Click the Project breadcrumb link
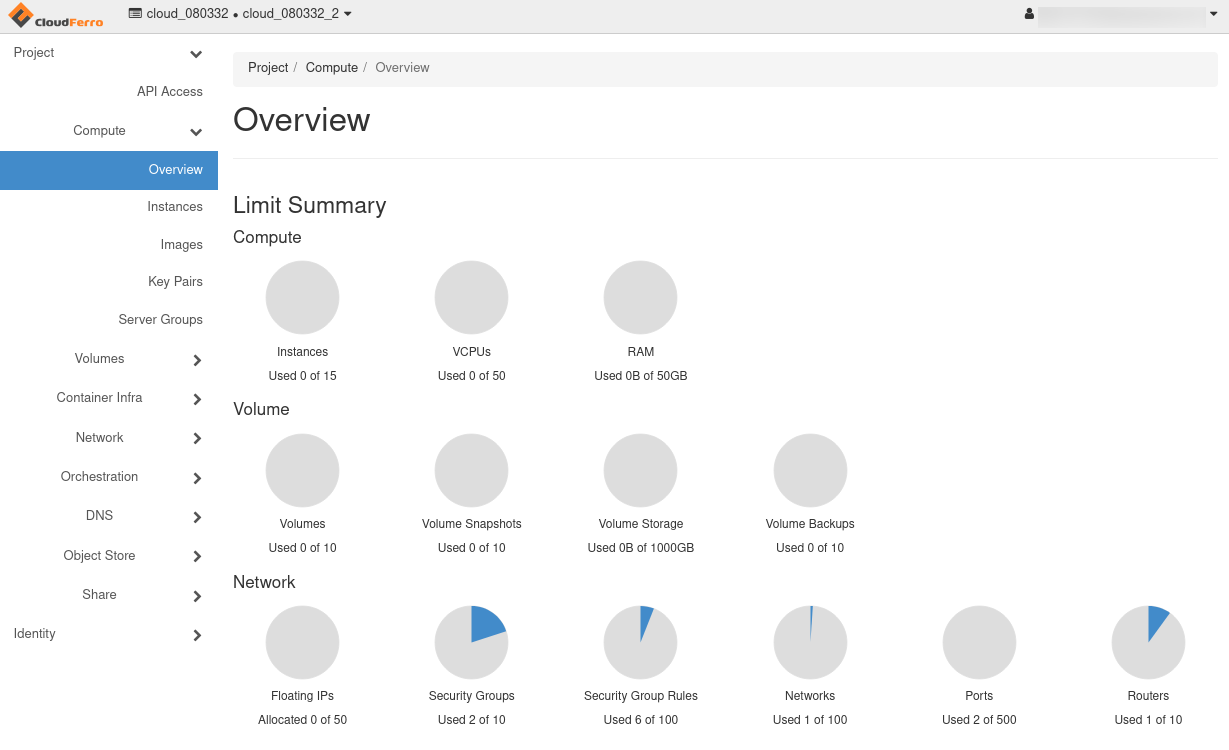Viewport: 1229px width, 750px height. click(268, 68)
